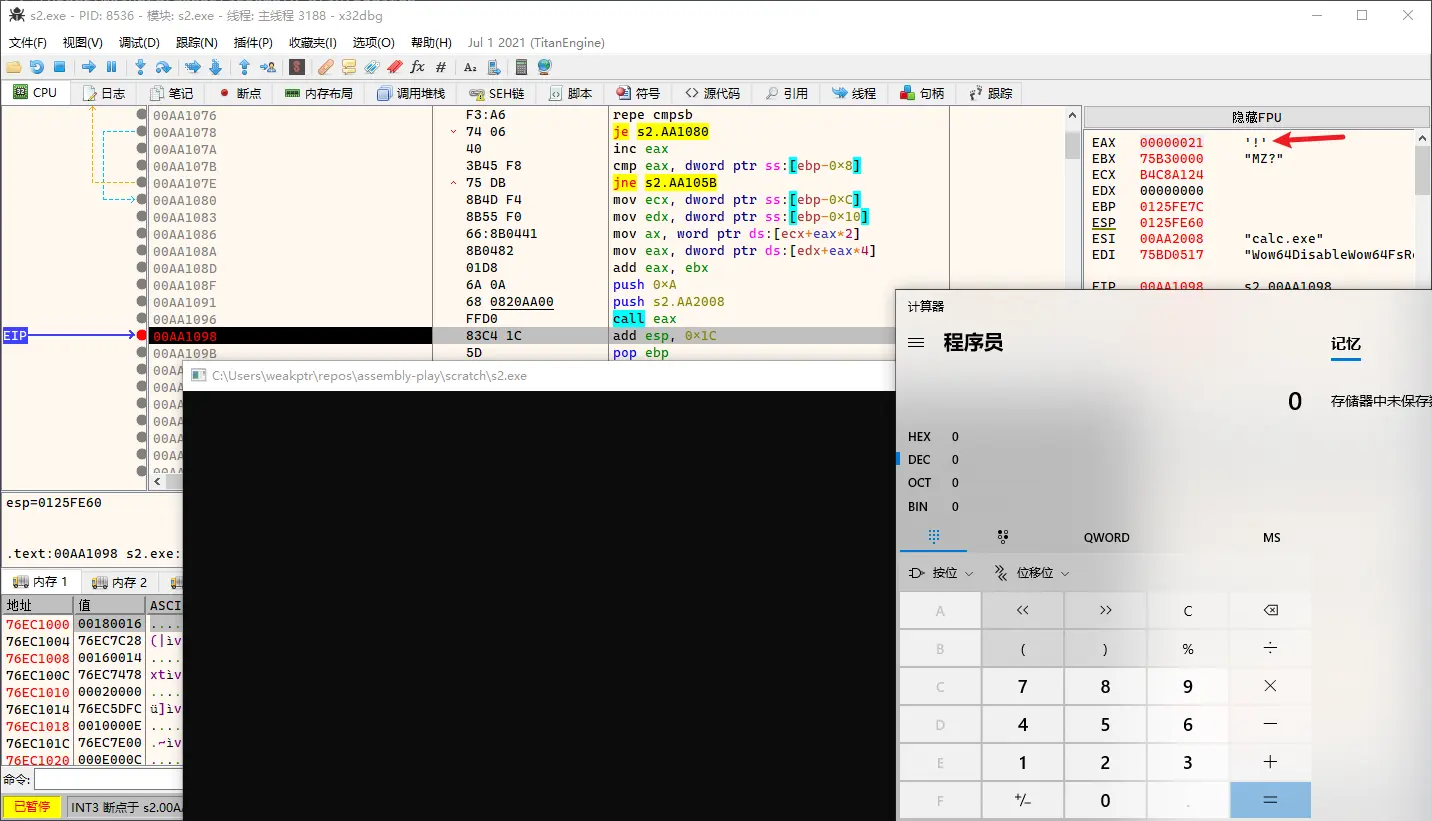Step into with the down-arrow icon
The width and height of the screenshot is (1432, 821).
(140, 67)
